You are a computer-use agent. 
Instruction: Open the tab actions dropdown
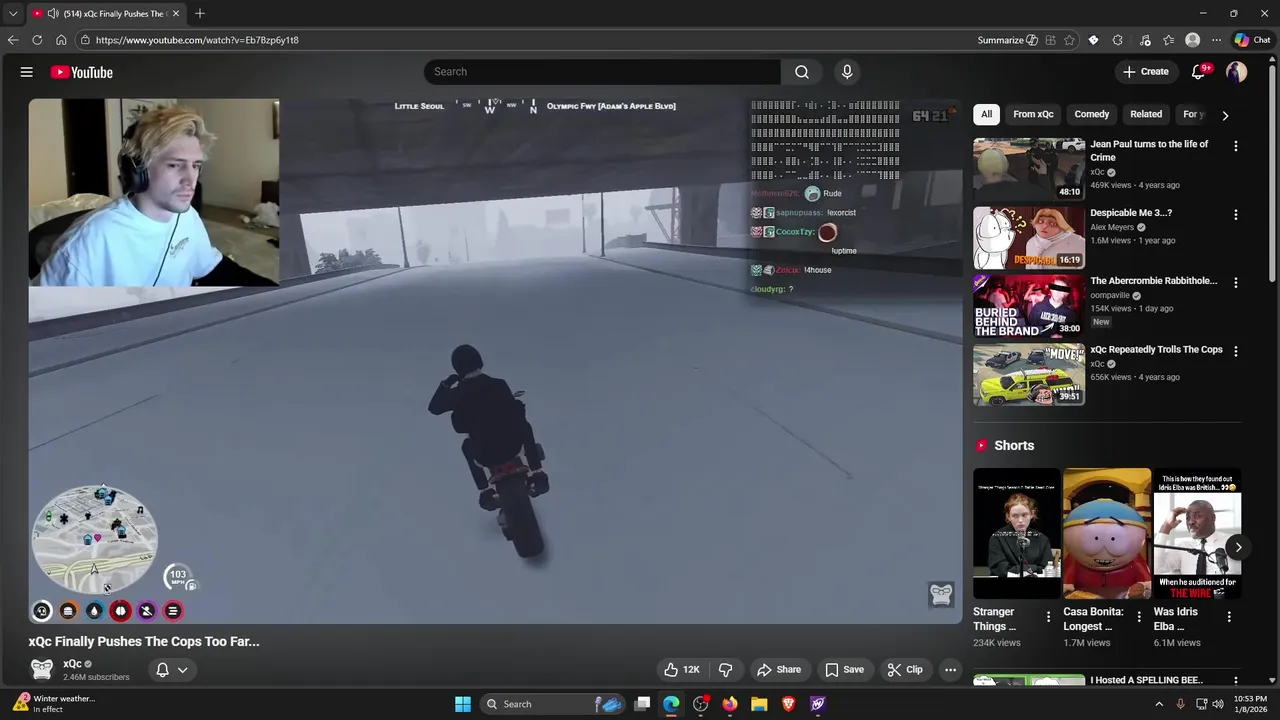point(13,14)
